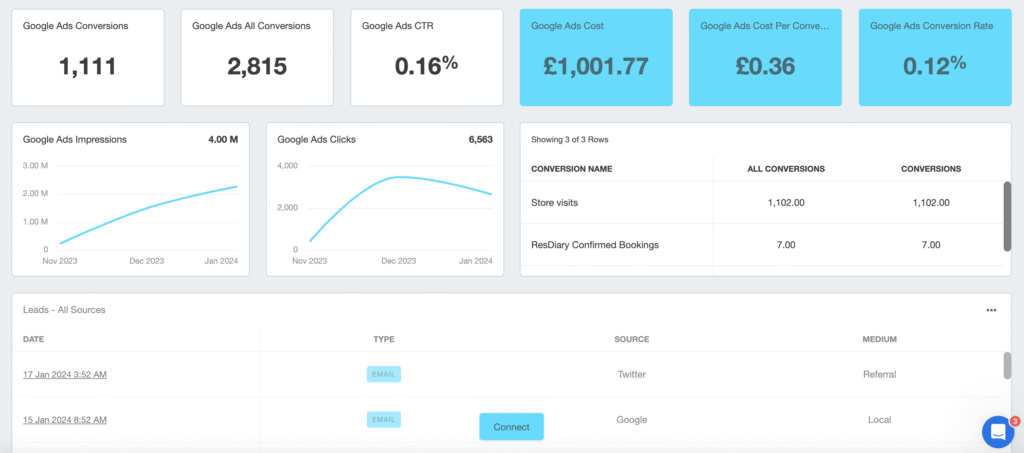Open the chat support bubble icon
1024x453 pixels.
coord(997,431)
